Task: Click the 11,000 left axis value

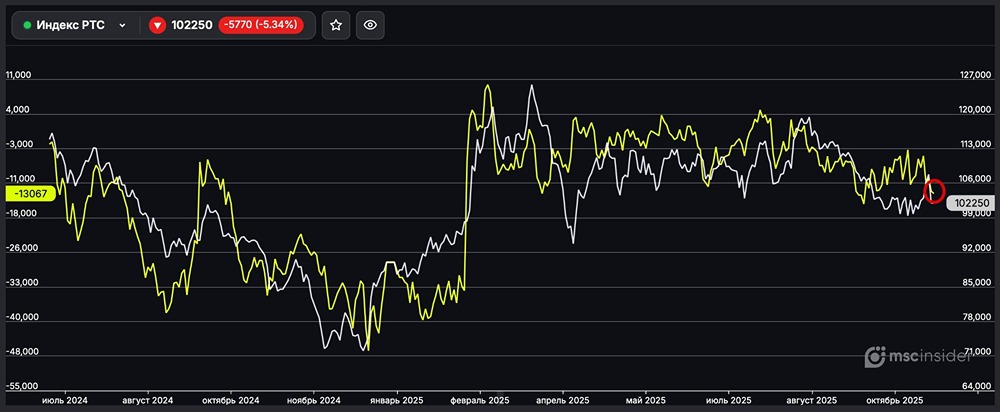Action: point(18,75)
